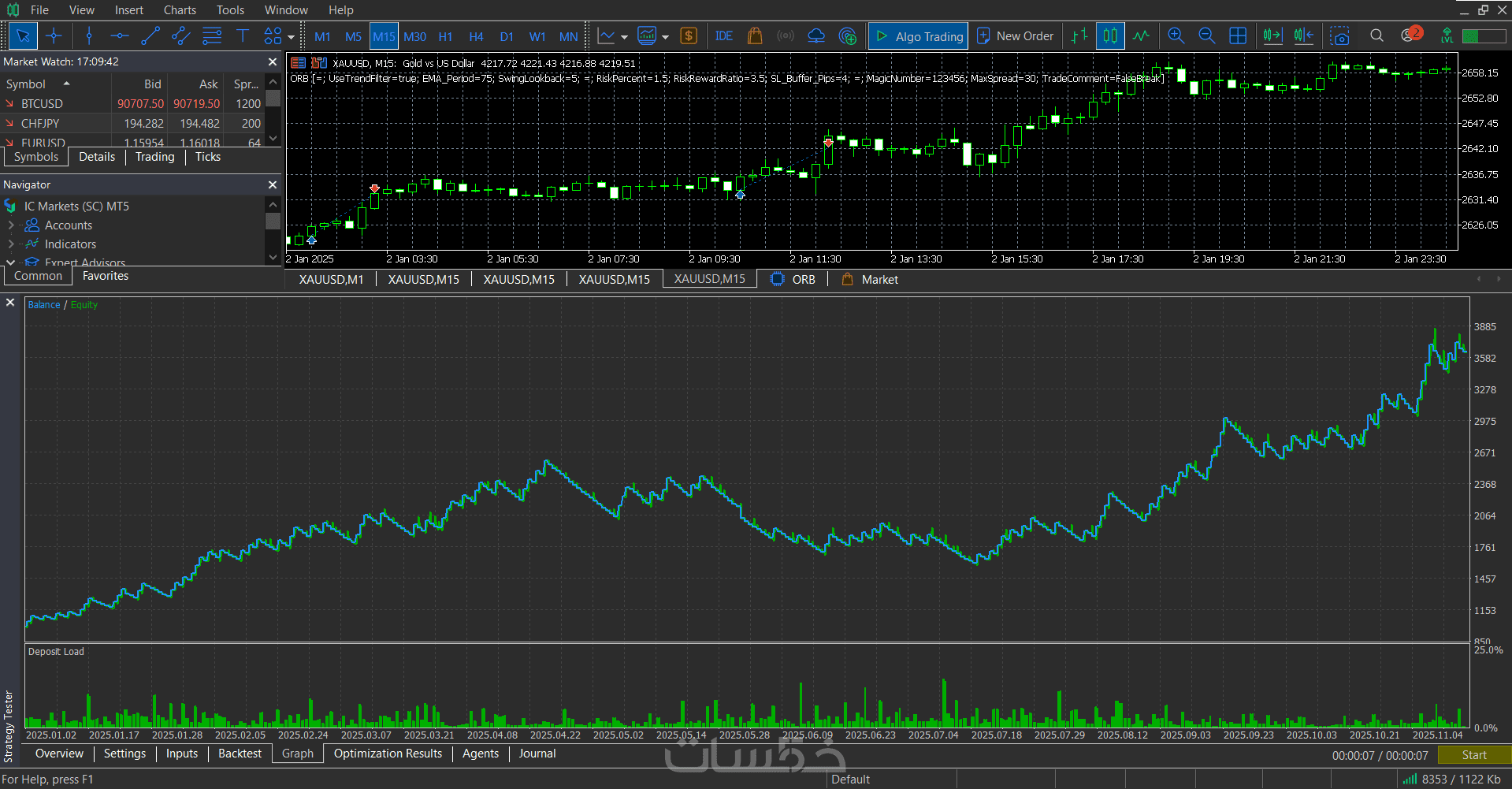Click the LVL depth of market icon

(x=1447, y=35)
